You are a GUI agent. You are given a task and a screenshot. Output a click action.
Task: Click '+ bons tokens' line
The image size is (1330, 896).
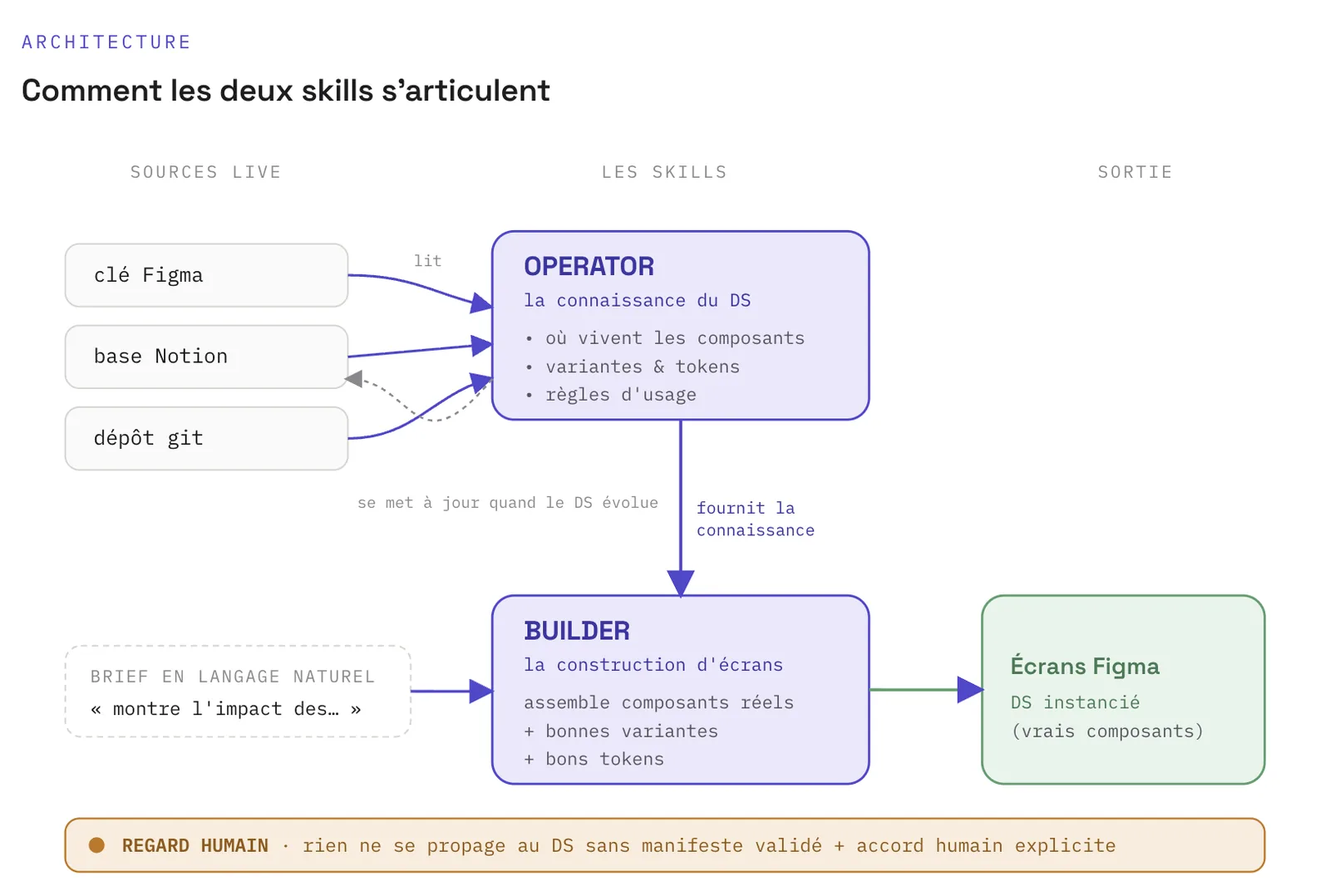[594, 759]
